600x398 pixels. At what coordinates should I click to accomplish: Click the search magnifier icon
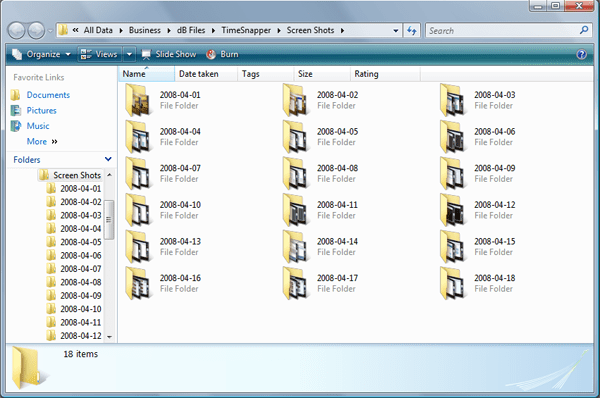coord(584,30)
